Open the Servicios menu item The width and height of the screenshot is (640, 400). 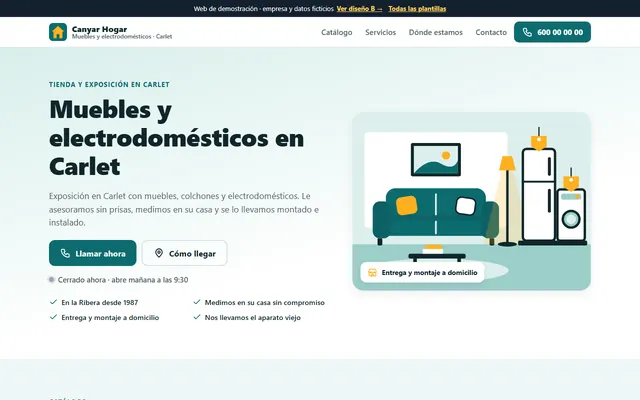click(380, 32)
